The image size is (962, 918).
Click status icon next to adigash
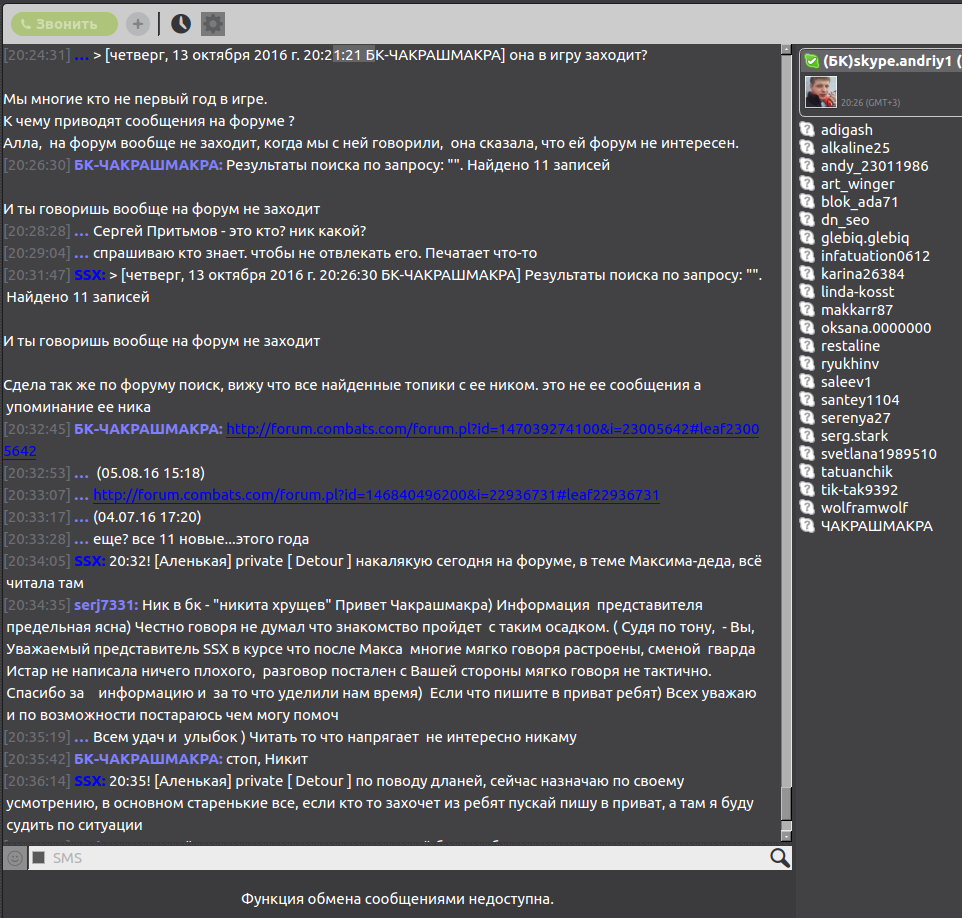(x=807, y=129)
